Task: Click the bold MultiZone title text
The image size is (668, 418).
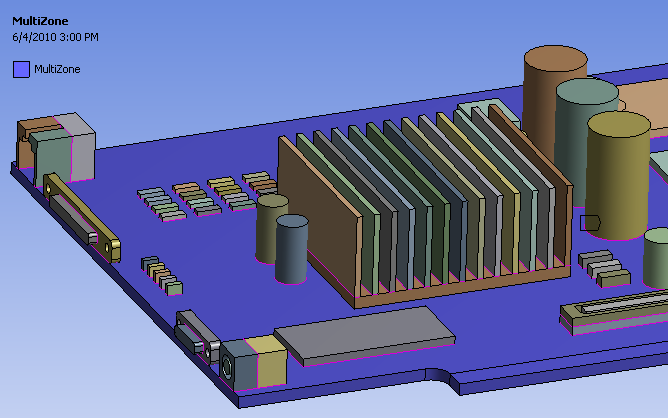Action: point(40,21)
